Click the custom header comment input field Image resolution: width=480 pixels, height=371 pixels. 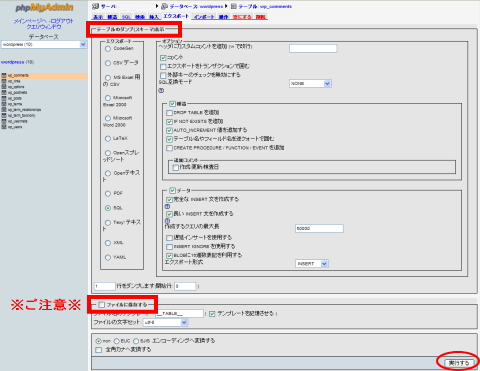(313, 49)
